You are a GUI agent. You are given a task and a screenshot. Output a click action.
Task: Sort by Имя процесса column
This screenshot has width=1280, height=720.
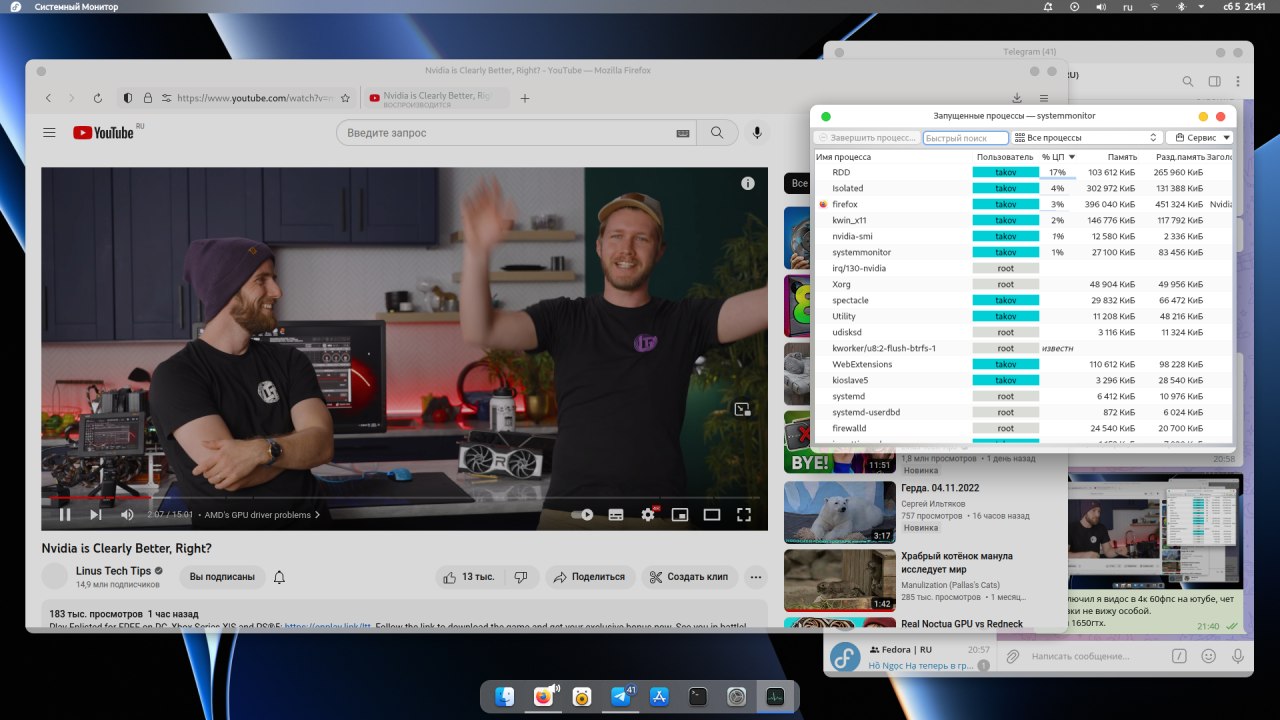tap(893, 157)
